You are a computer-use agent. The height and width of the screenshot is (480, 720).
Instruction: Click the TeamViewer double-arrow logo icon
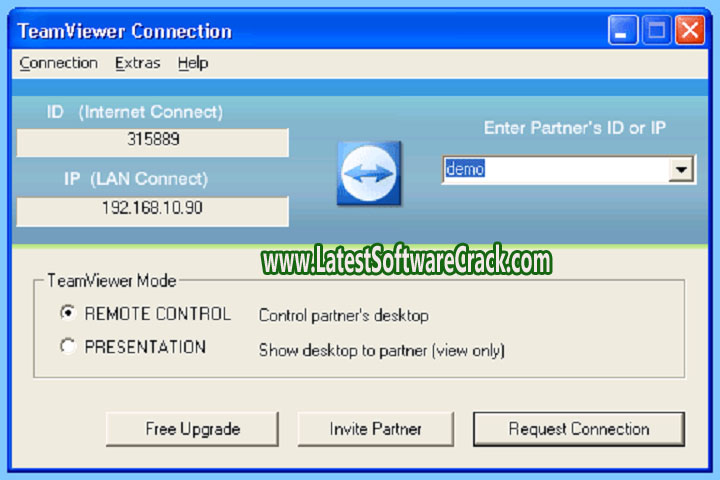point(368,173)
